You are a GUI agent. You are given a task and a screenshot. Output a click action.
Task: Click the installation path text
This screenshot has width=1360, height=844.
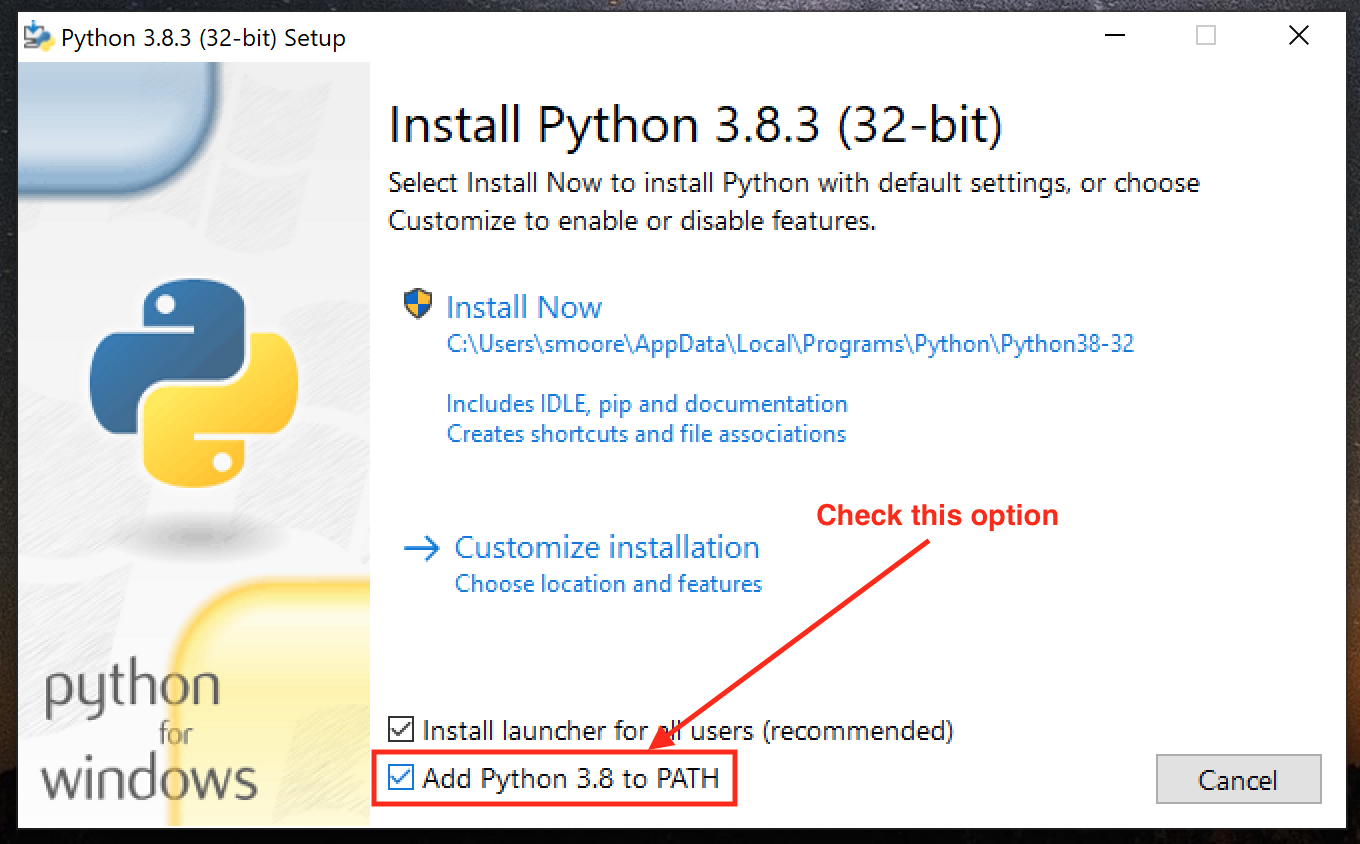click(790, 343)
